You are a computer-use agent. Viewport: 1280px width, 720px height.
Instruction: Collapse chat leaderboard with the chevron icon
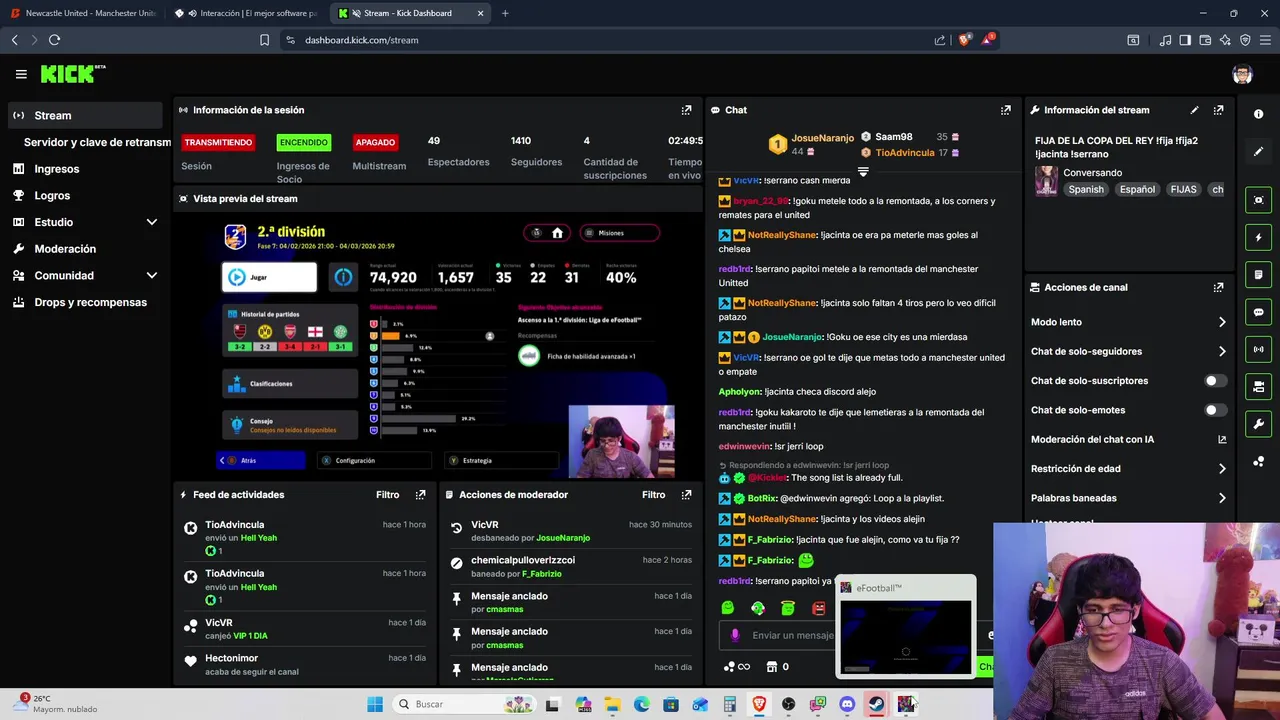pos(863,172)
